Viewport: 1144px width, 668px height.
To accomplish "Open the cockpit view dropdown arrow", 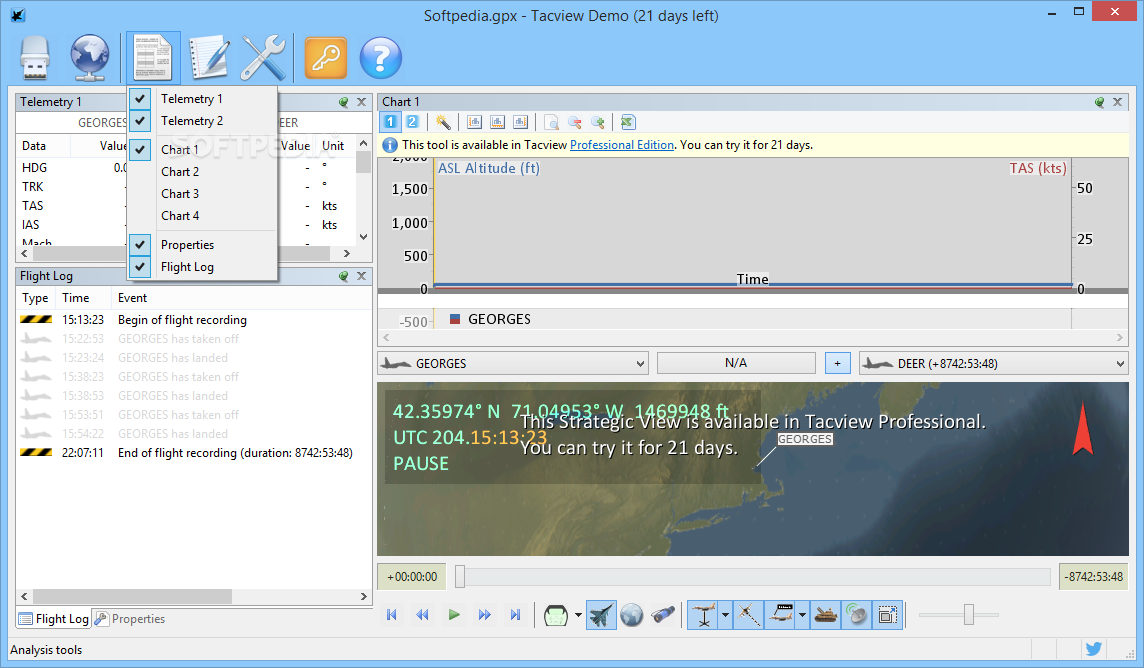I will pos(578,615).
